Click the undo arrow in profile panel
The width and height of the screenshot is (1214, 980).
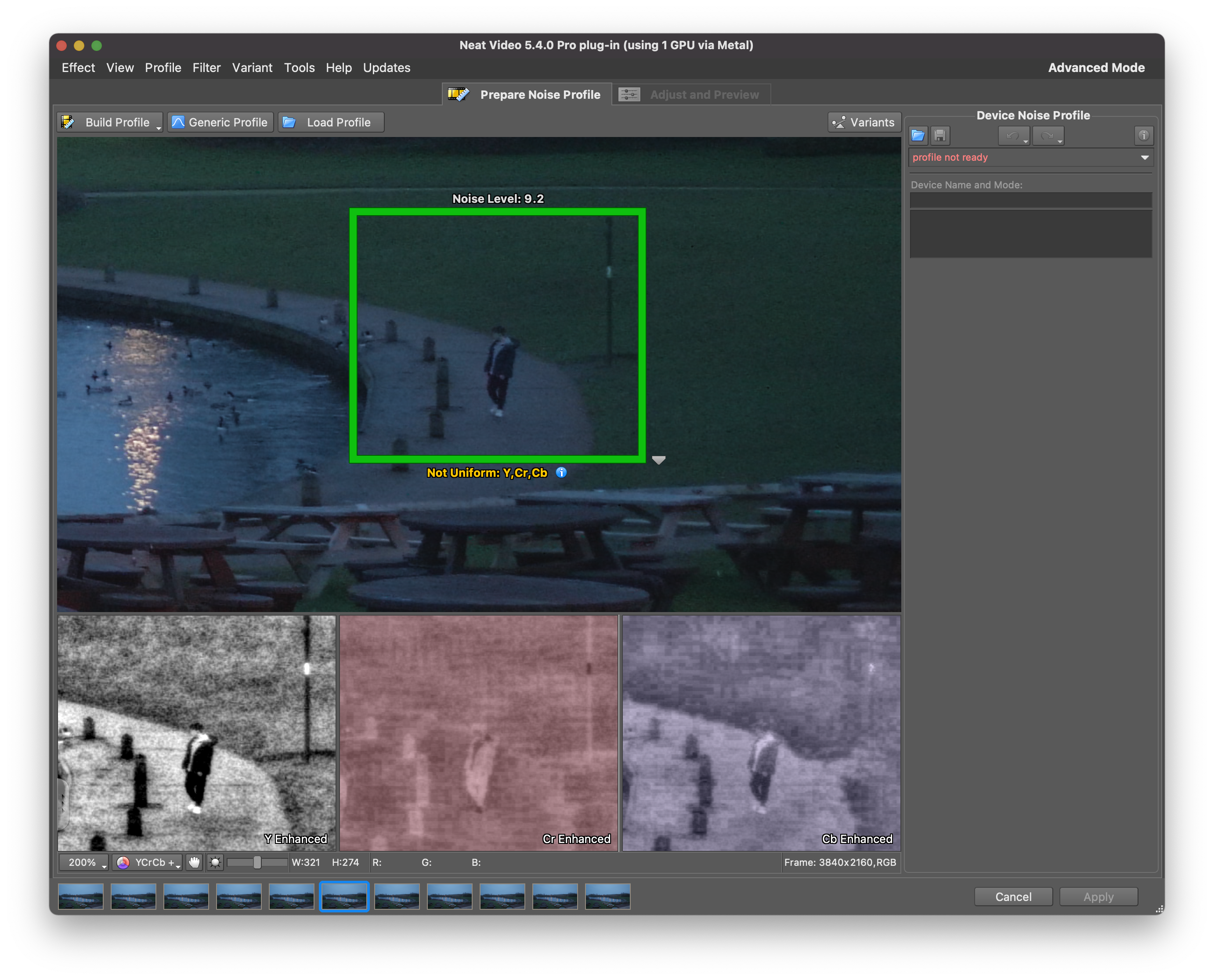[1013, 136]
